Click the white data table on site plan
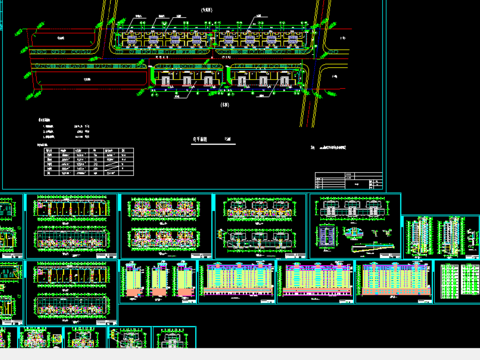This screenshot has width=480, height=360. [x=89, y=162]
